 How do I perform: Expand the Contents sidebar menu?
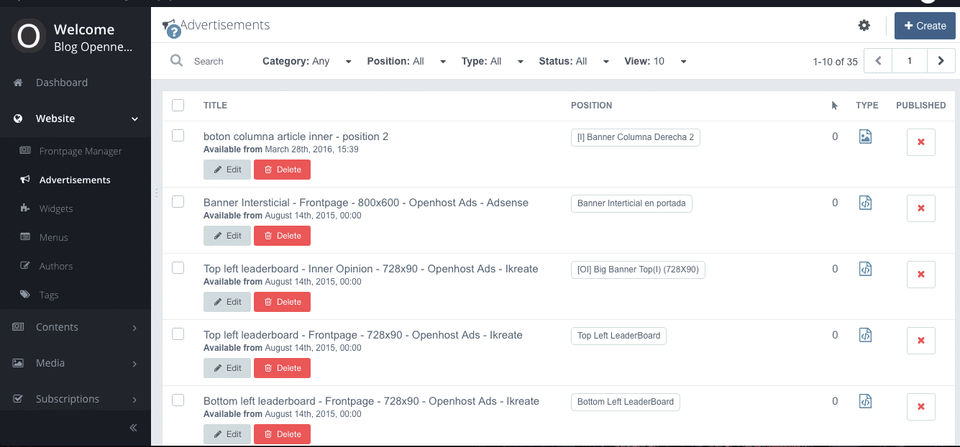tap(75, 327)
